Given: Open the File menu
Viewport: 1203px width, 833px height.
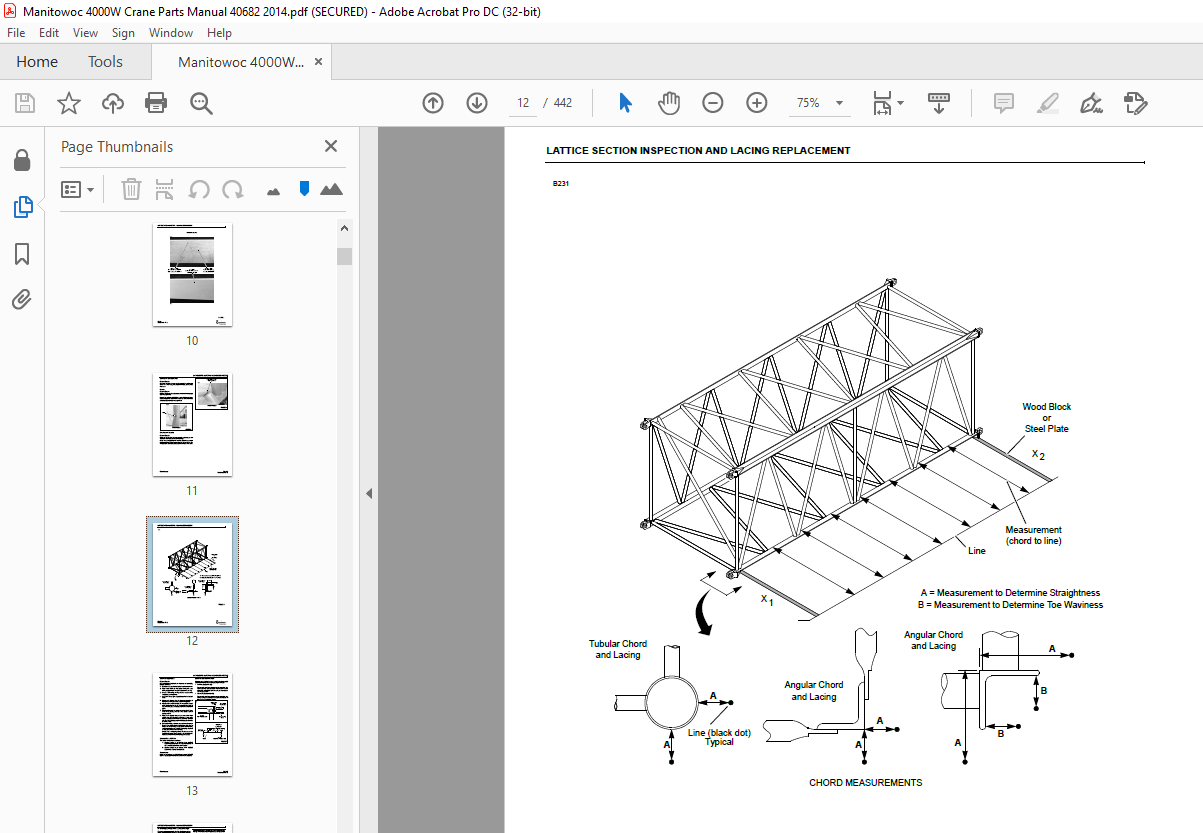Looking at the screenshot, I should 16,33.
